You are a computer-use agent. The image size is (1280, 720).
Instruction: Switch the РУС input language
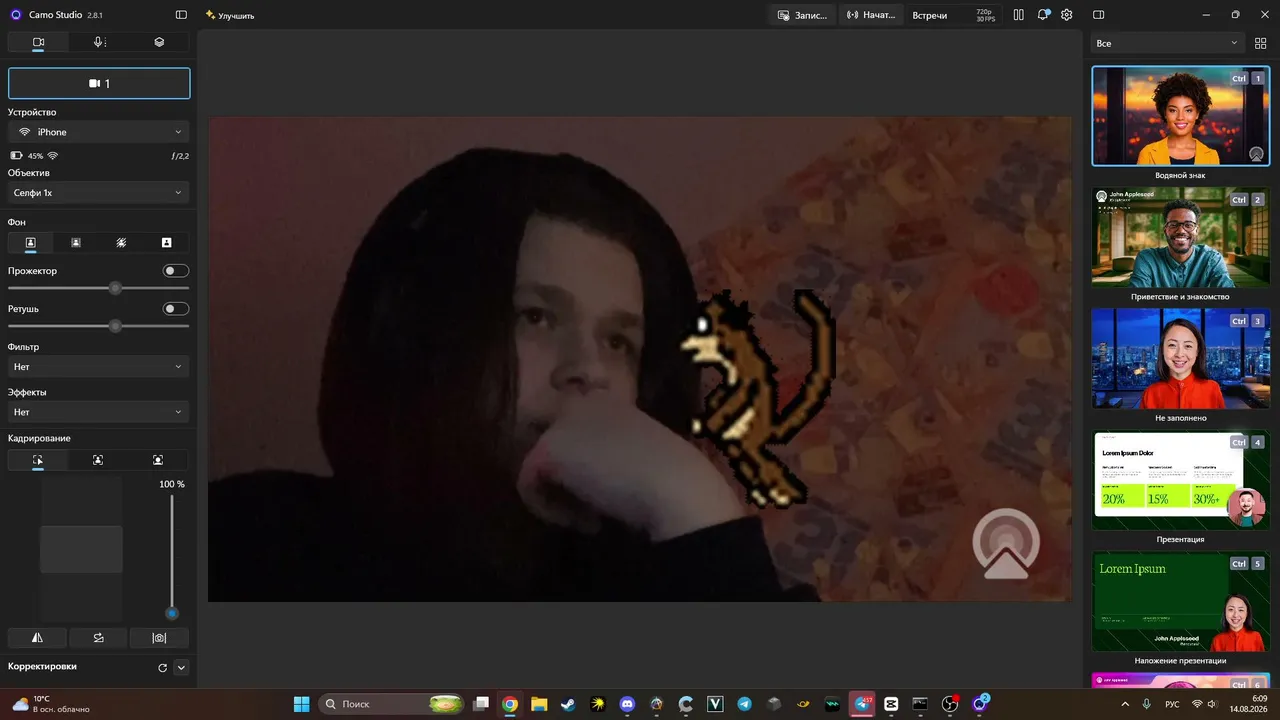pyautogui.click(x=1172, y=704)
